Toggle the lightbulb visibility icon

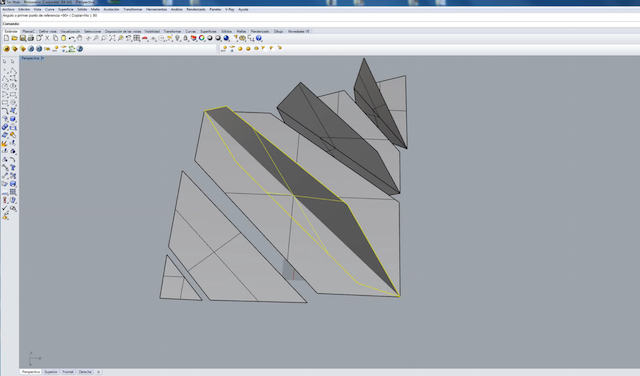click(178, 38)
